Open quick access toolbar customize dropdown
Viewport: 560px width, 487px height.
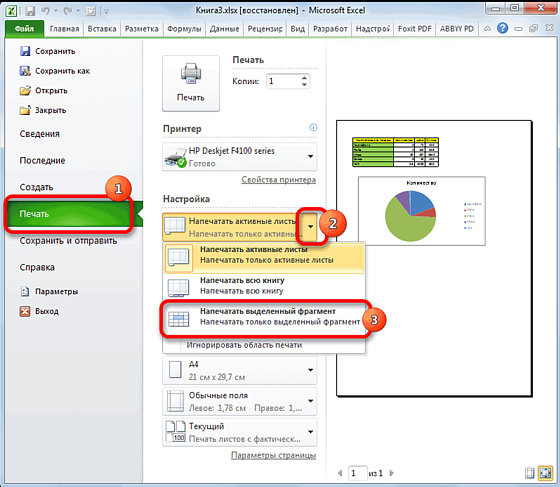tap(106, 11)
